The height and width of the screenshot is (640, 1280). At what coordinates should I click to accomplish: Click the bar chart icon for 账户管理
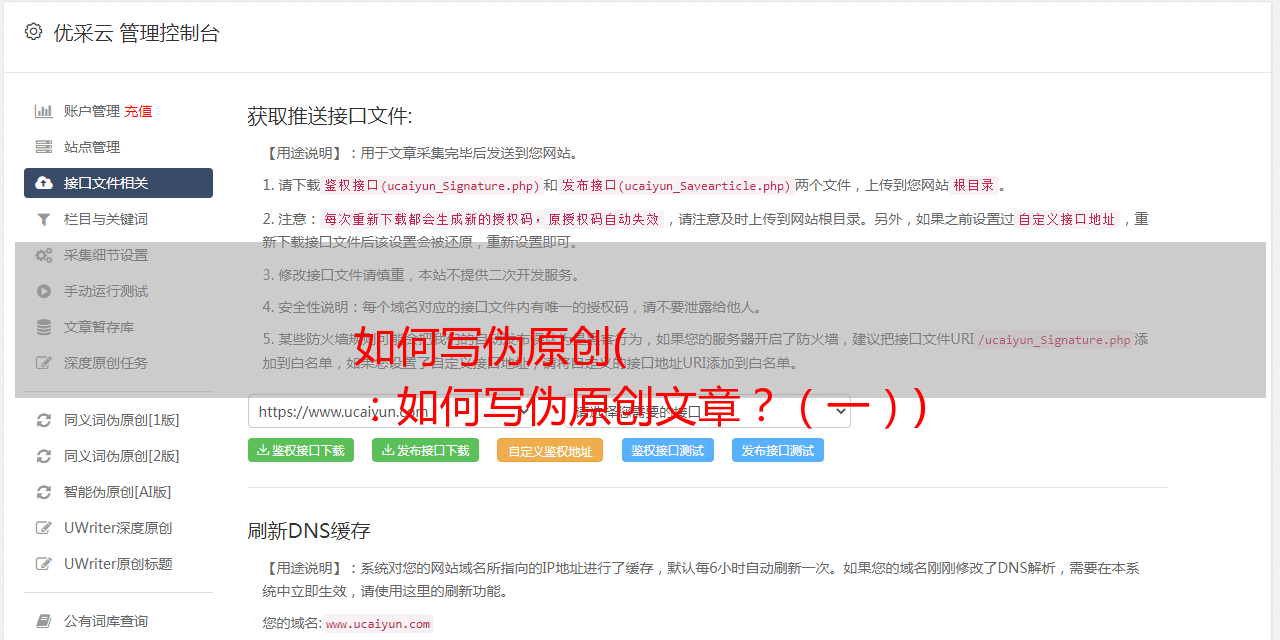(44, 111)
